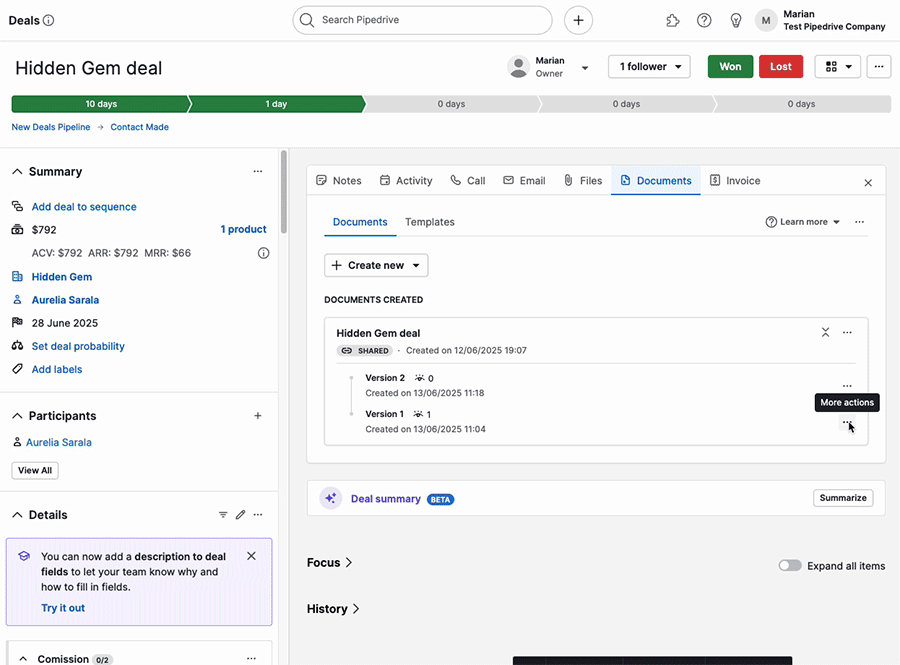Open Hidden Gem deal document ellipsis menu
The image size is (900, 665).
tap(847, 332)
